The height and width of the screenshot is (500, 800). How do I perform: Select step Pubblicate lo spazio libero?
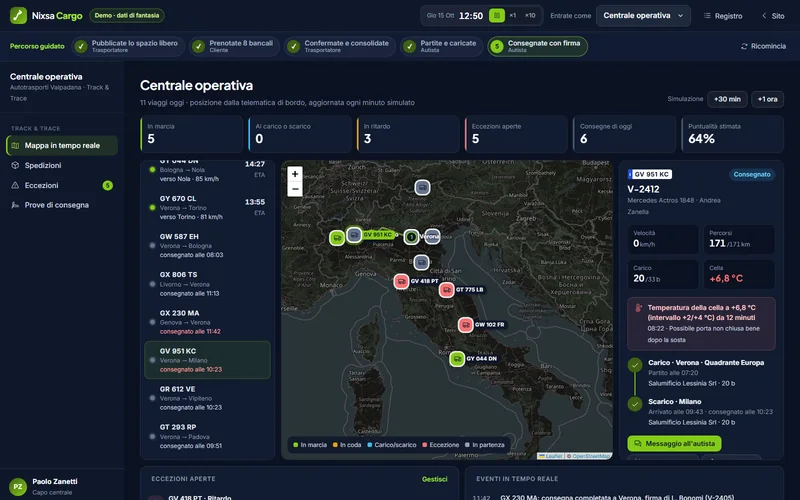(x=127, y=46)
